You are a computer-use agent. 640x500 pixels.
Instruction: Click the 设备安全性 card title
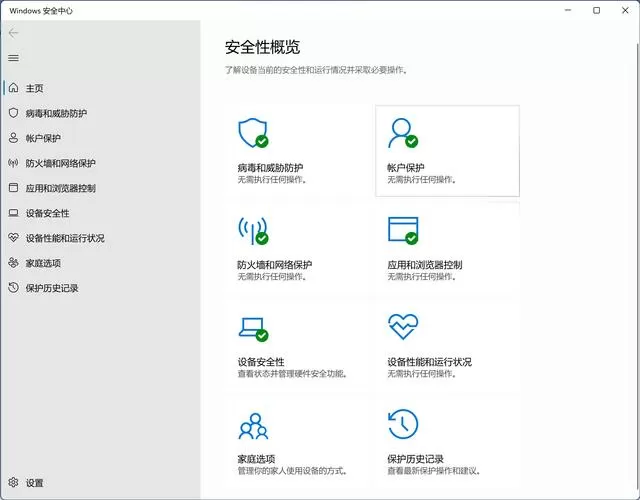(x=261, y=362)
